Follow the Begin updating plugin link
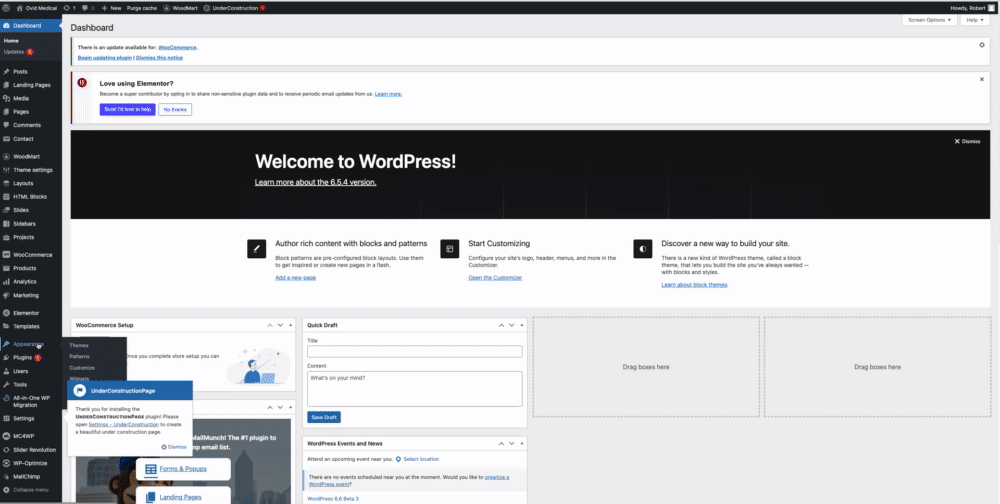This screenshot has height=504, width=1000. click(105, 57)
